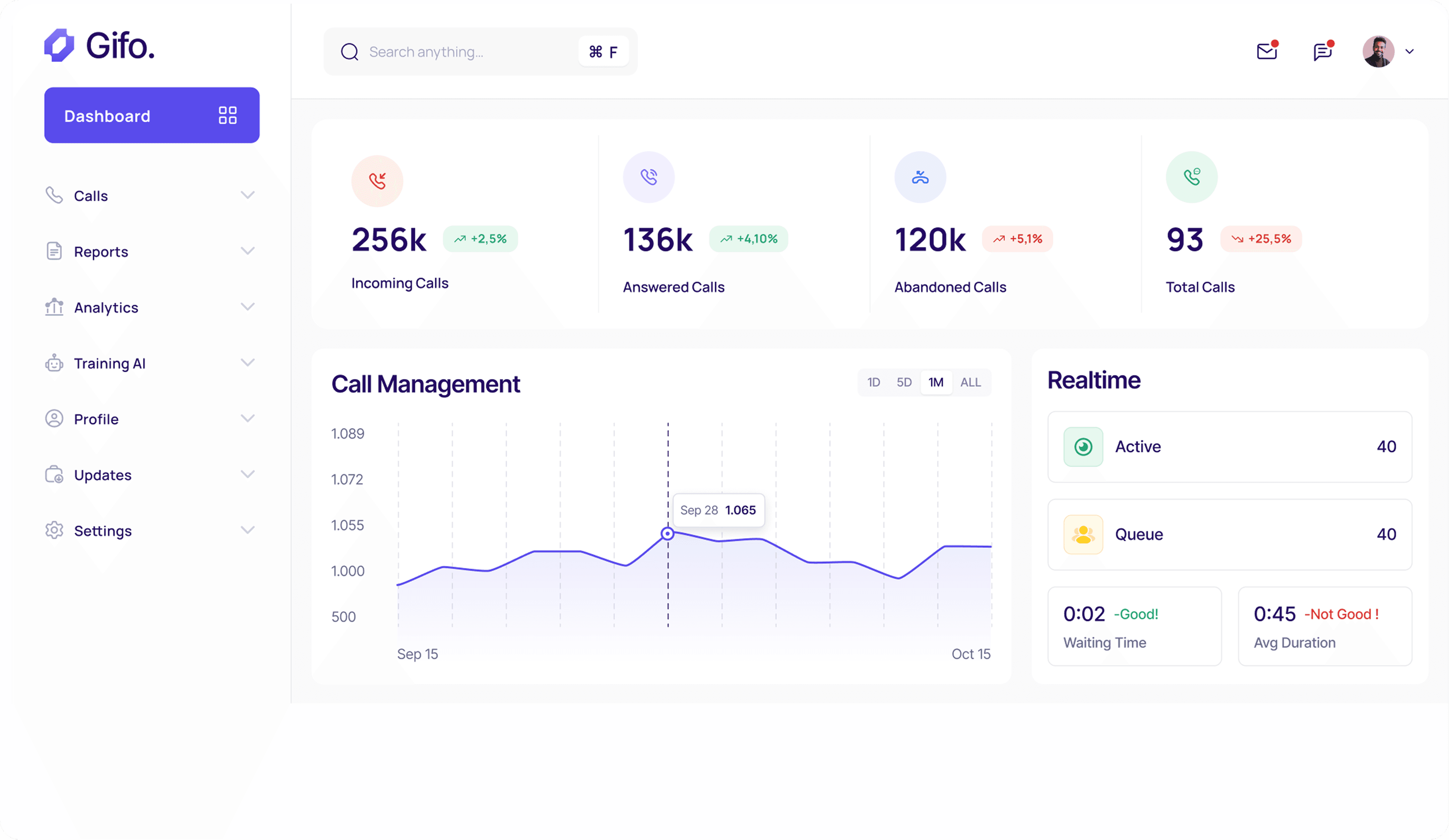1449x840 pixels.
Task: Click the answered calls phone icon
Action: 649,177
